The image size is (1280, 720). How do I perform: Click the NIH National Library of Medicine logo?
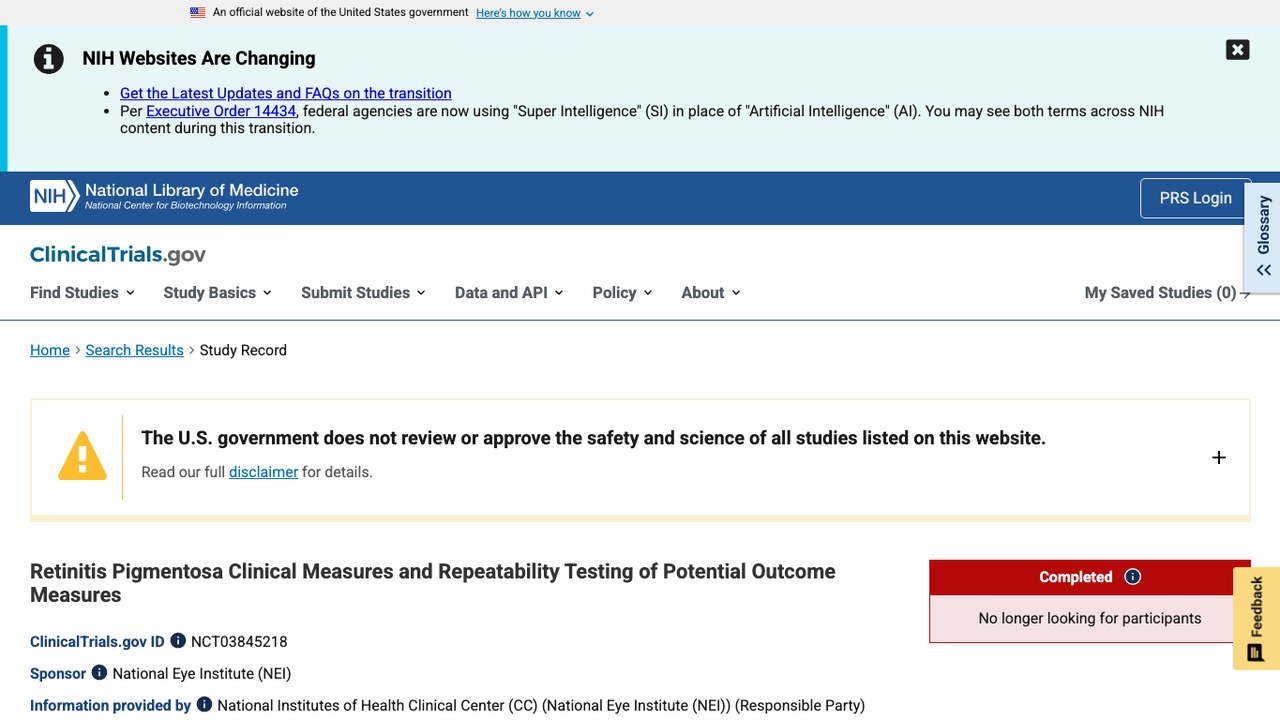click(x=164, y=196)
